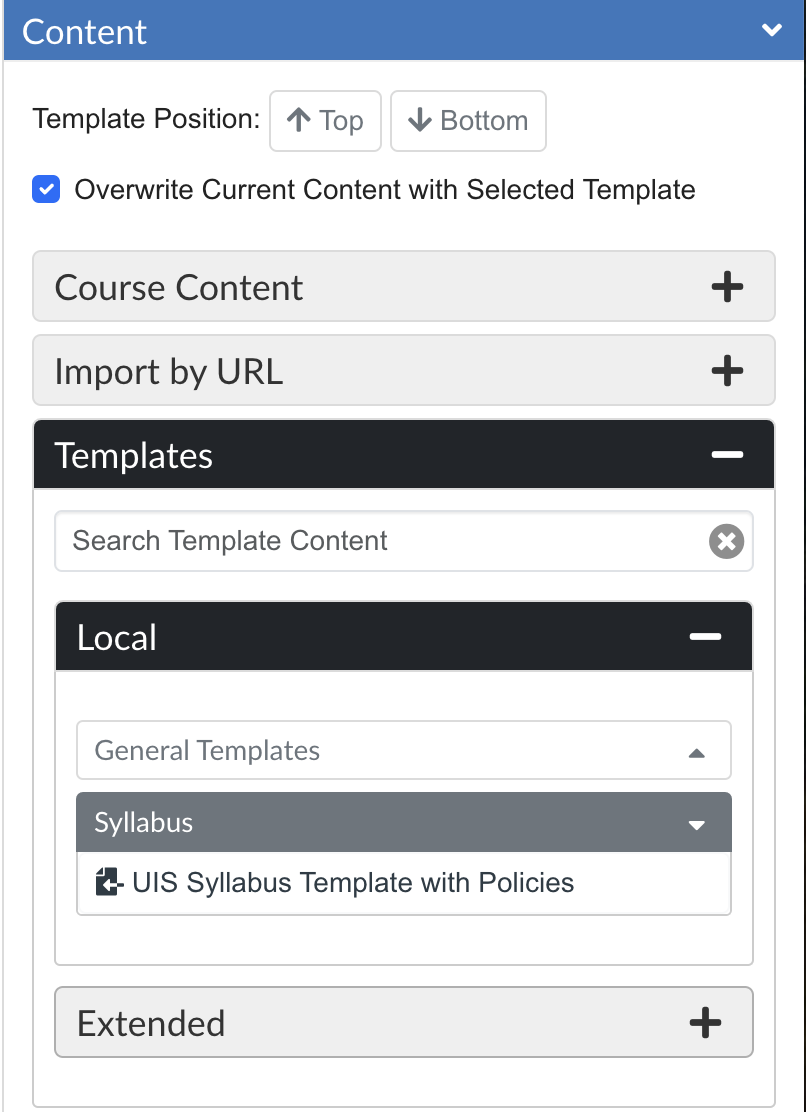The height and width of the screenshot is (1112, 806).
Task: Clear the template search with X icon
Action: click(x=727, y=542)
